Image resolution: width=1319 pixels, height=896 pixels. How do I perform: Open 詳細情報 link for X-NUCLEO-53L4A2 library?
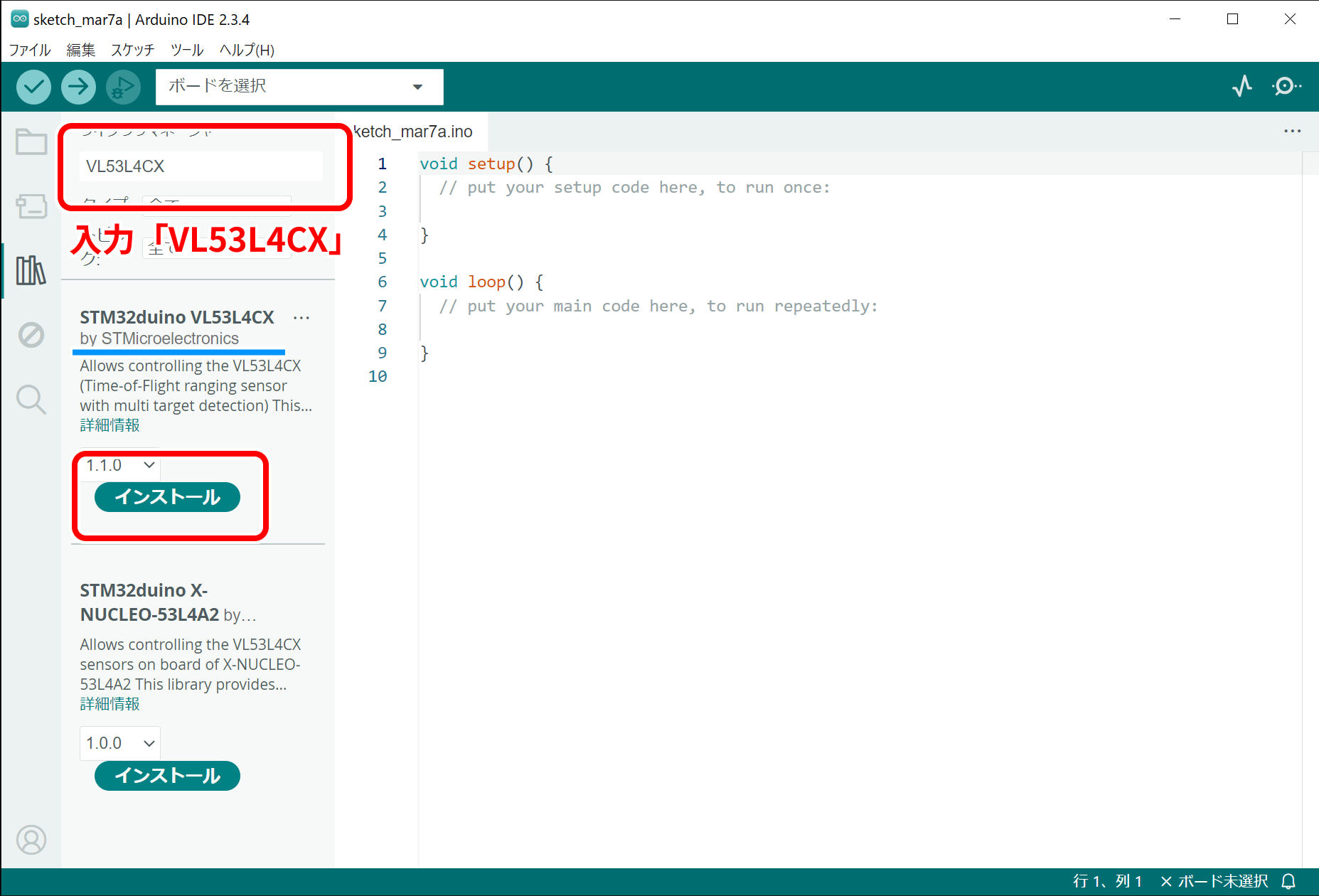[110, 704]
